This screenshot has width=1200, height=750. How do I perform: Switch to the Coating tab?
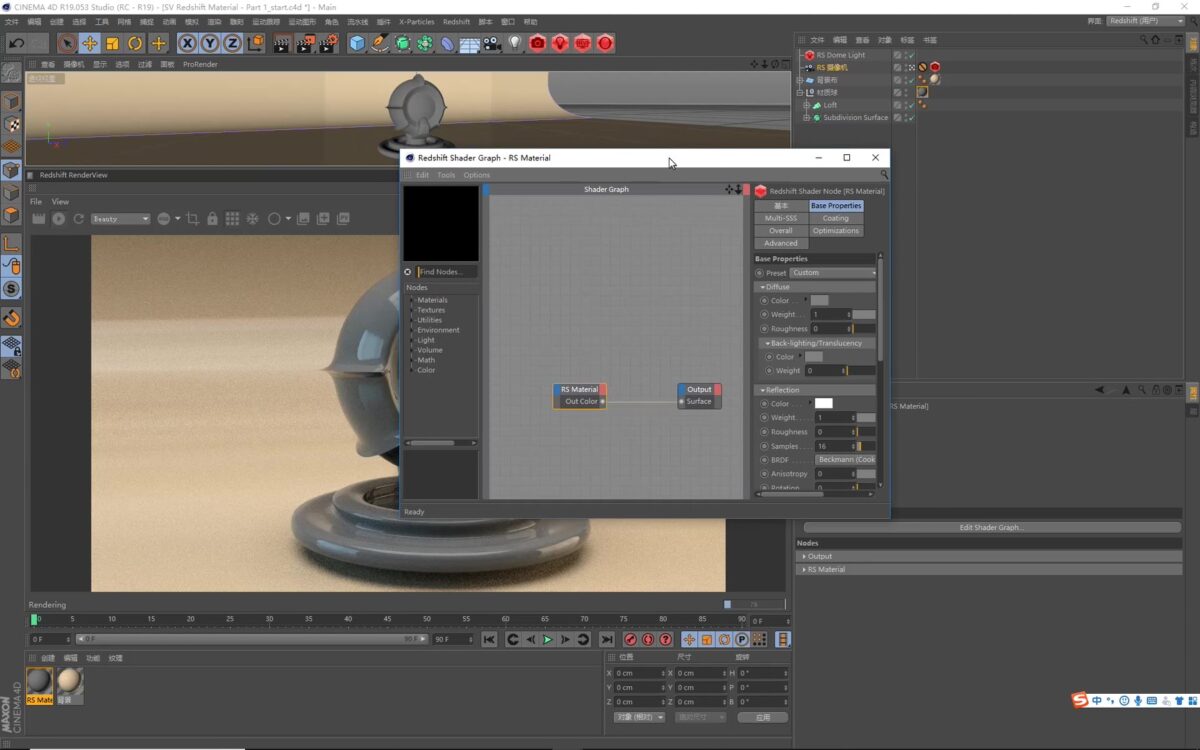836,218
